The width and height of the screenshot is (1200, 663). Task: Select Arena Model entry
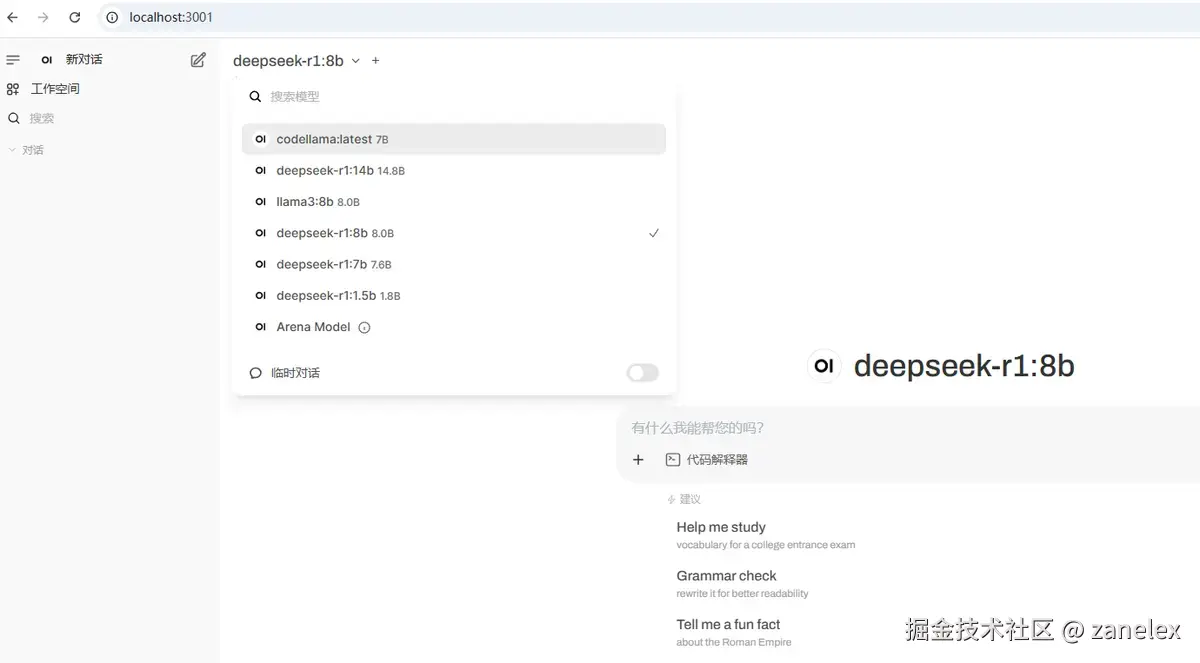click(453, 327)
